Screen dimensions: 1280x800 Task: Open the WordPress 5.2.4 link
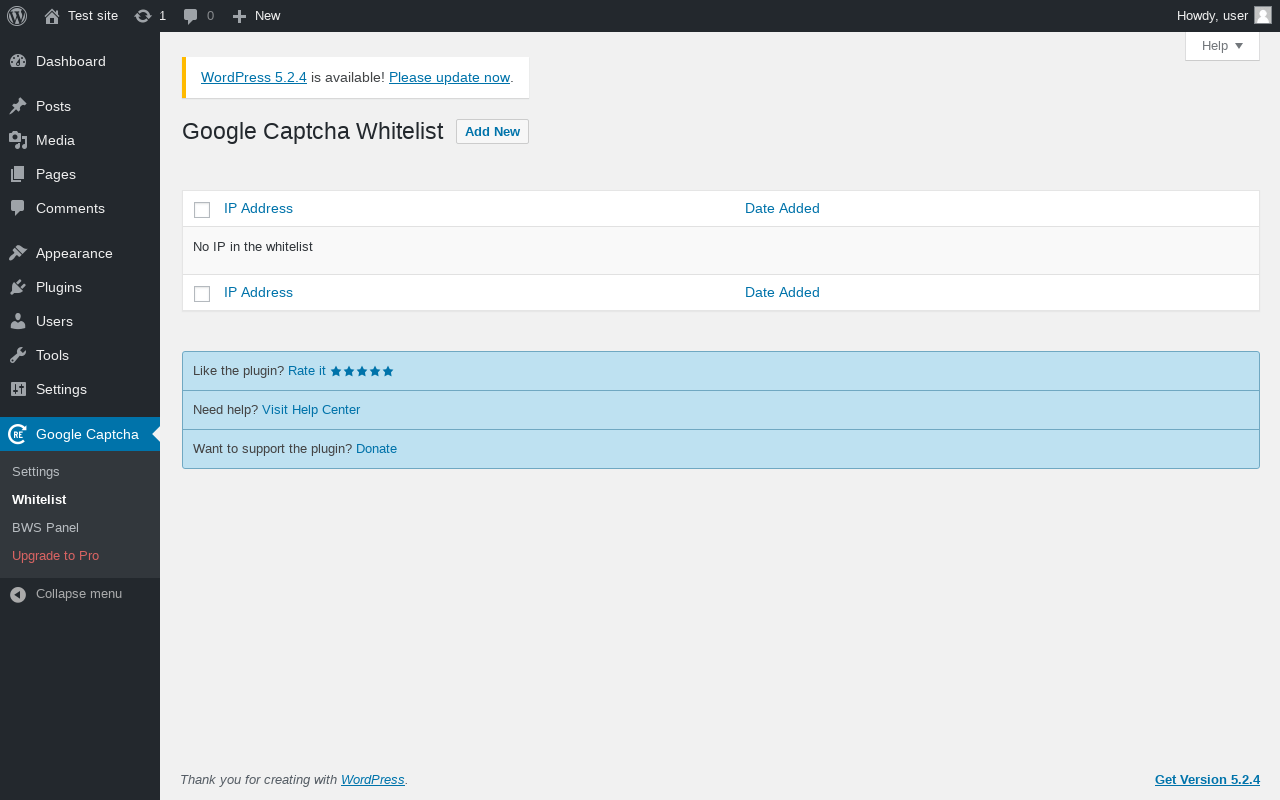click(x=254, y=77)
